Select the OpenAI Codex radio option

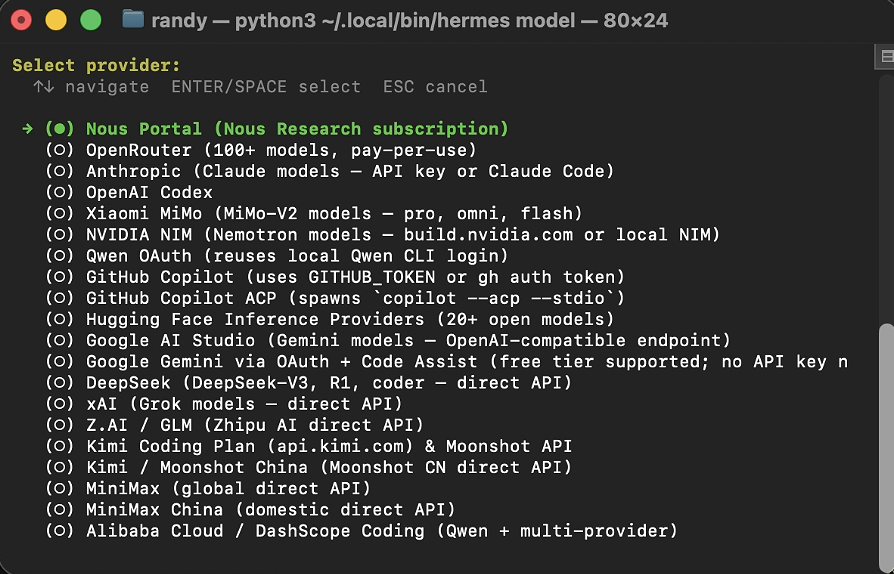click(x=60, y=192)
